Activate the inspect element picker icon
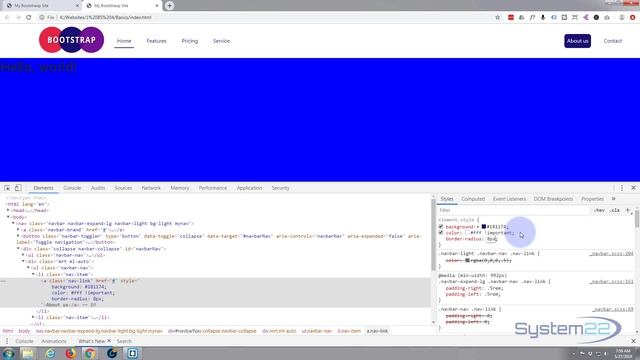 coord(7,188)
